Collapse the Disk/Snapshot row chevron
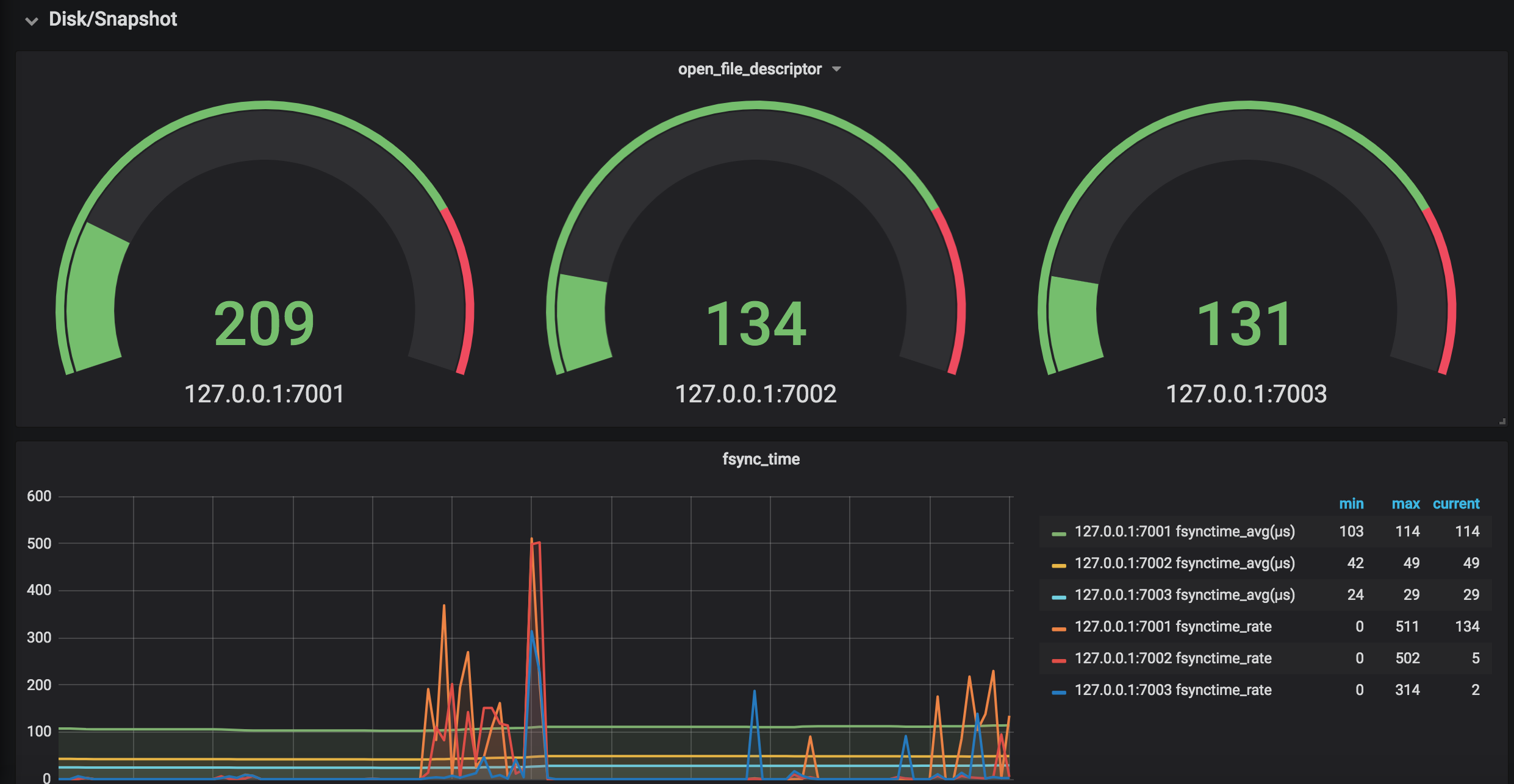Image resolution: width=1514 pixels, height=784 pixels. (31, 21)
